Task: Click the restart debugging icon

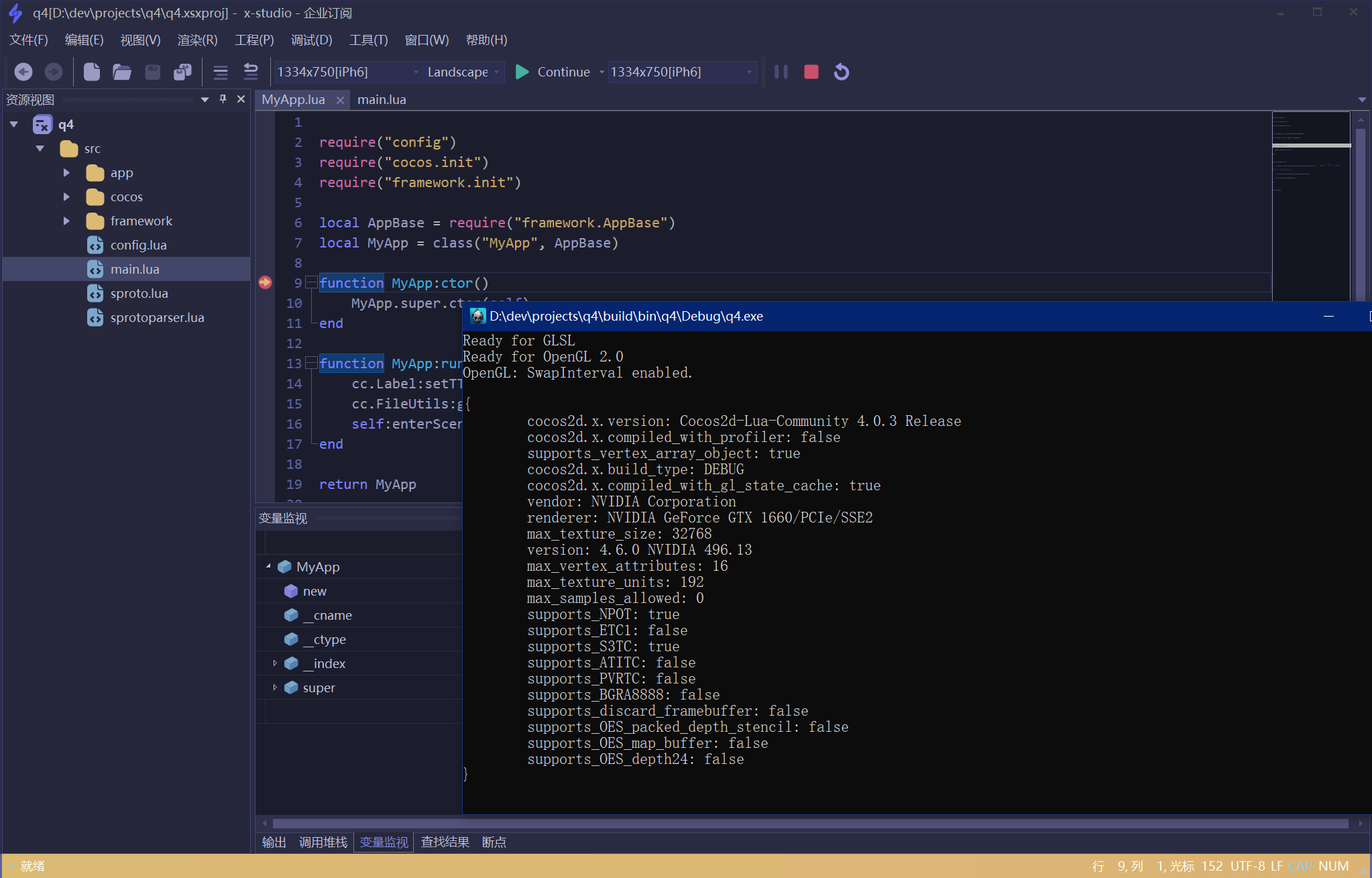Action: [x=841, y=72]
